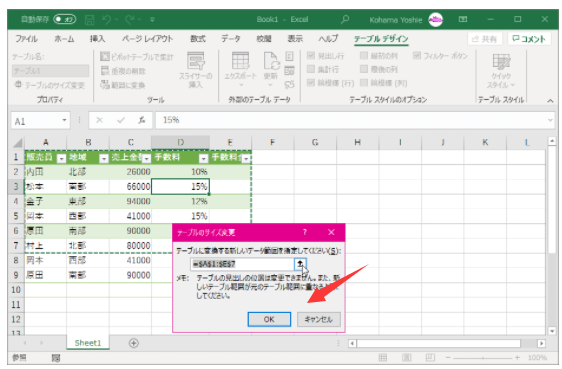Add a new sheet with plus icon
This screenshot has height=369, width=562.
coord(134,343)
